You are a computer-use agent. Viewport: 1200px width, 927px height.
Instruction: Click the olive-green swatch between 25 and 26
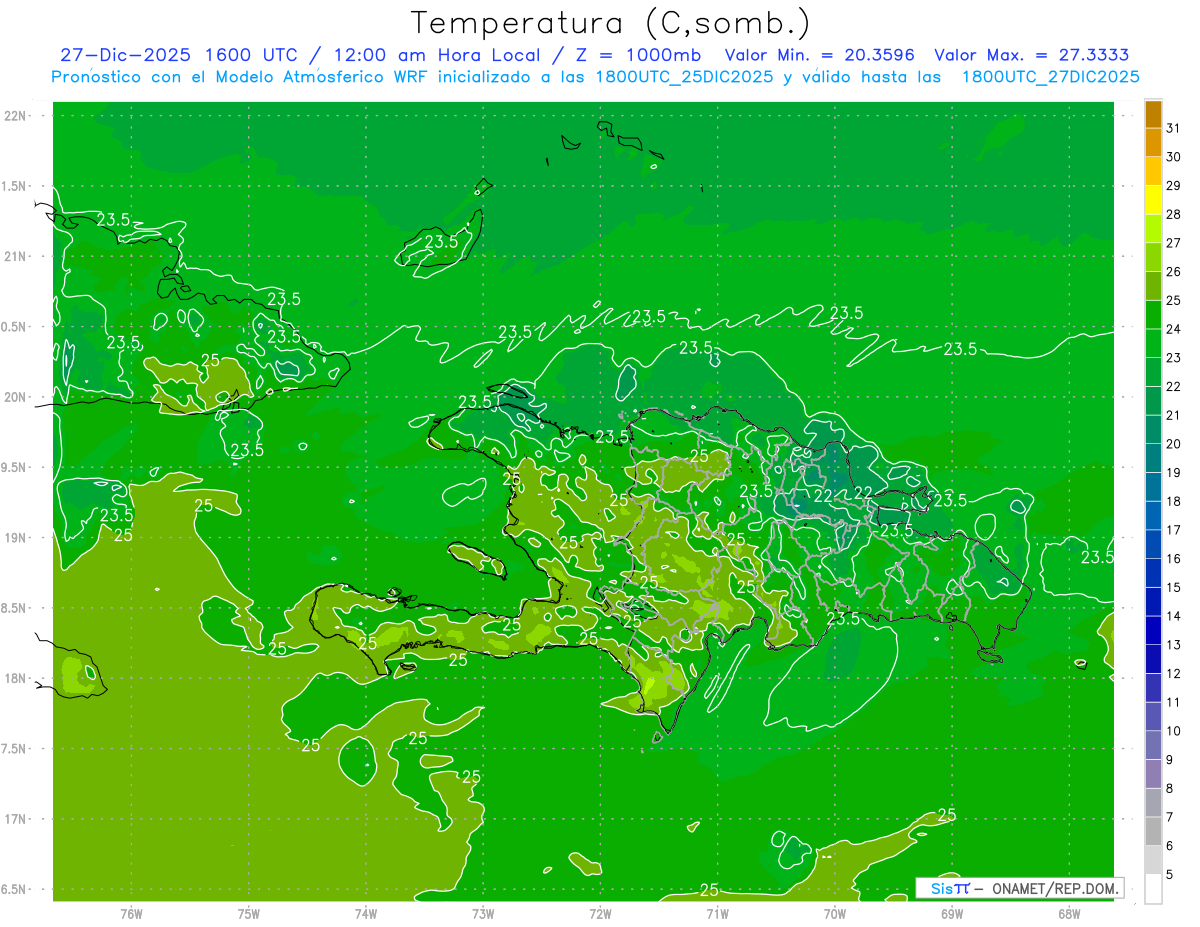[1153, 287]
